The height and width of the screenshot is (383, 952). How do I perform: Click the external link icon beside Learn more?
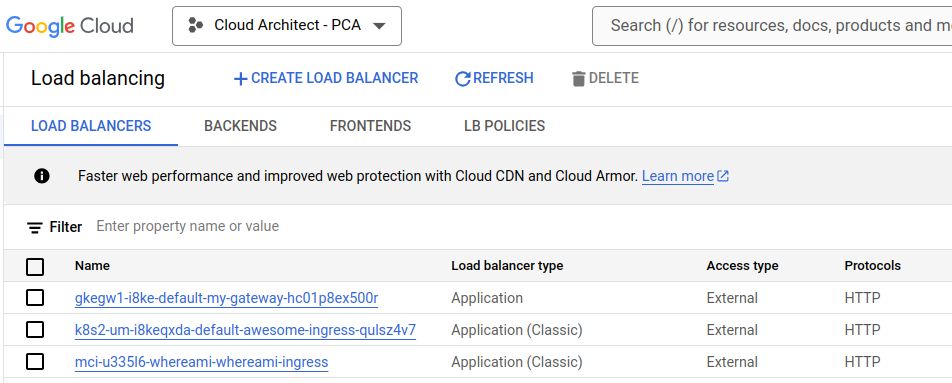coord(723,176)
